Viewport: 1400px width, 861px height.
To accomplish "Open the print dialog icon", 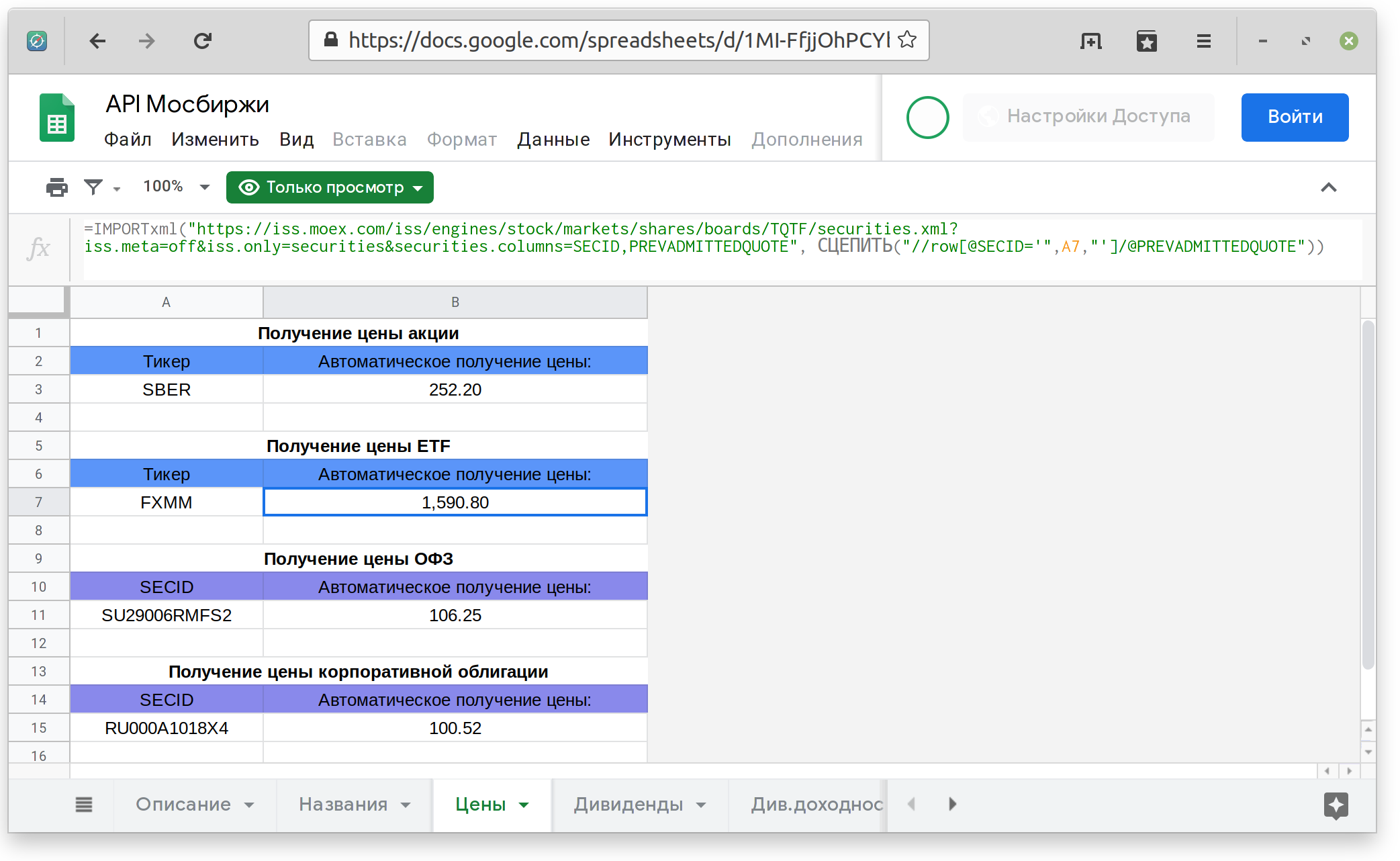I will coord(56,187).
